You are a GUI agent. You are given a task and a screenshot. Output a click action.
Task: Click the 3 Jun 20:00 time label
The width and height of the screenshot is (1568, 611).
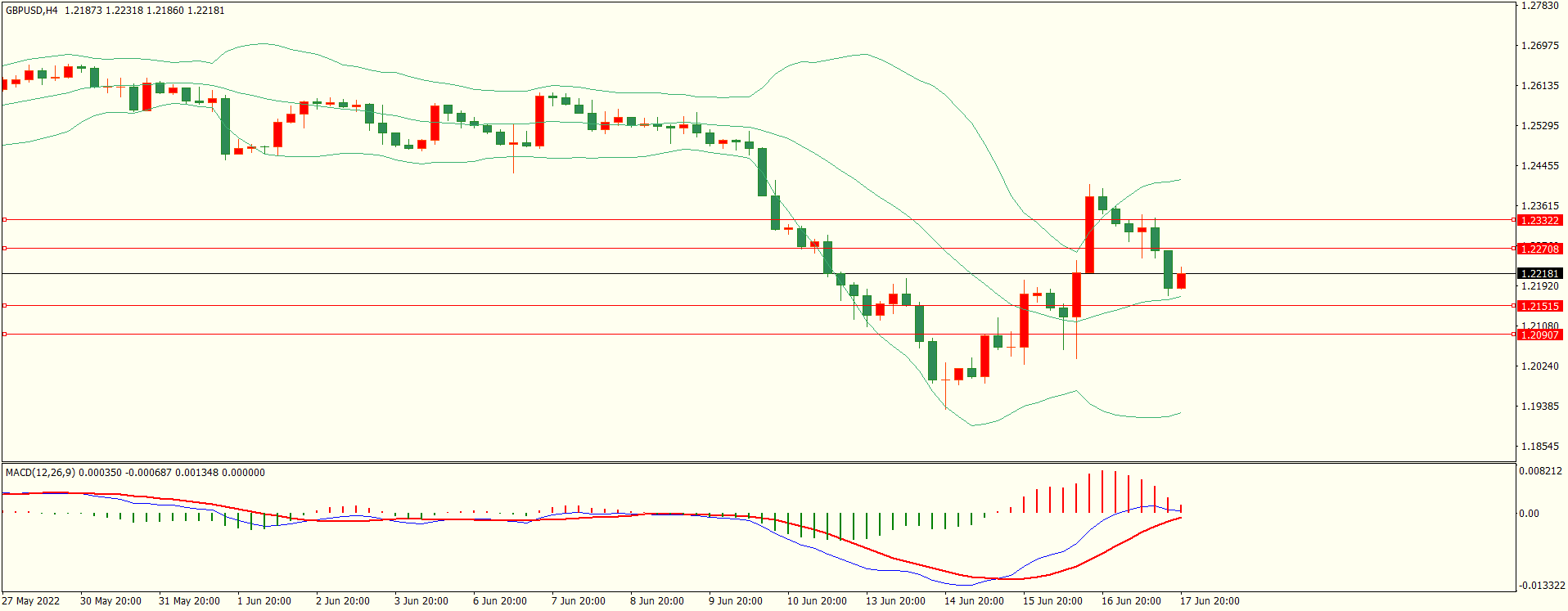tap(421, 601)
